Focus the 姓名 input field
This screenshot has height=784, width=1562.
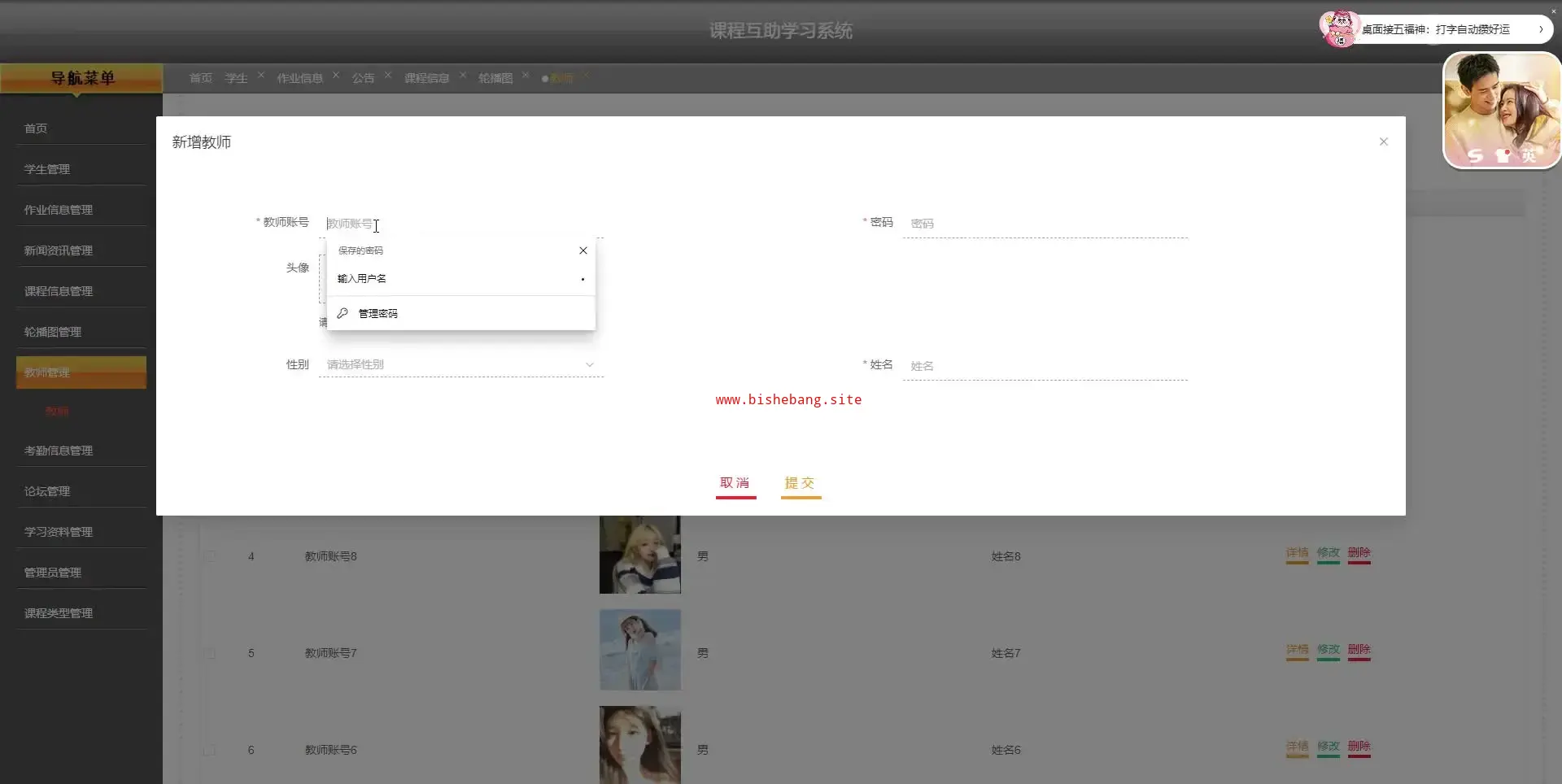(x=1045, y=366)
